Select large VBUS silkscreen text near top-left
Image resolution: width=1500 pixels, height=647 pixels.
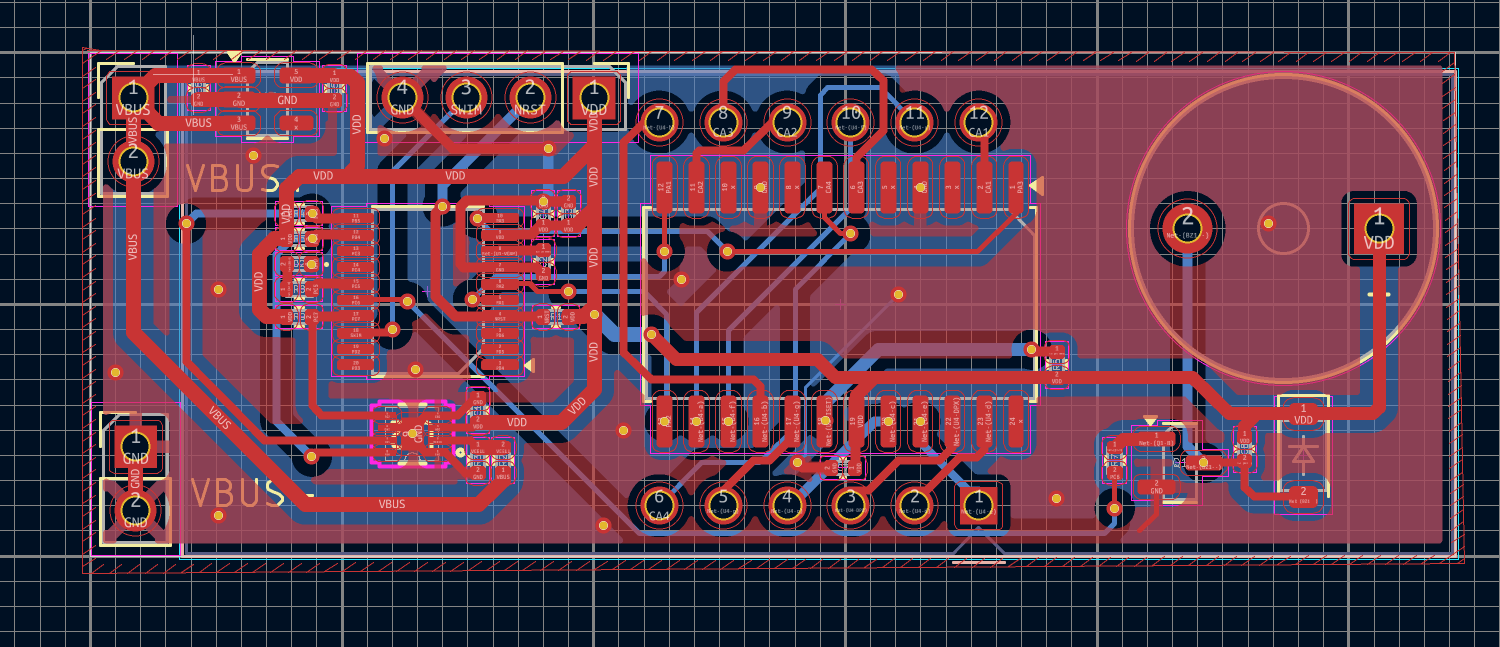coord(231,178)
